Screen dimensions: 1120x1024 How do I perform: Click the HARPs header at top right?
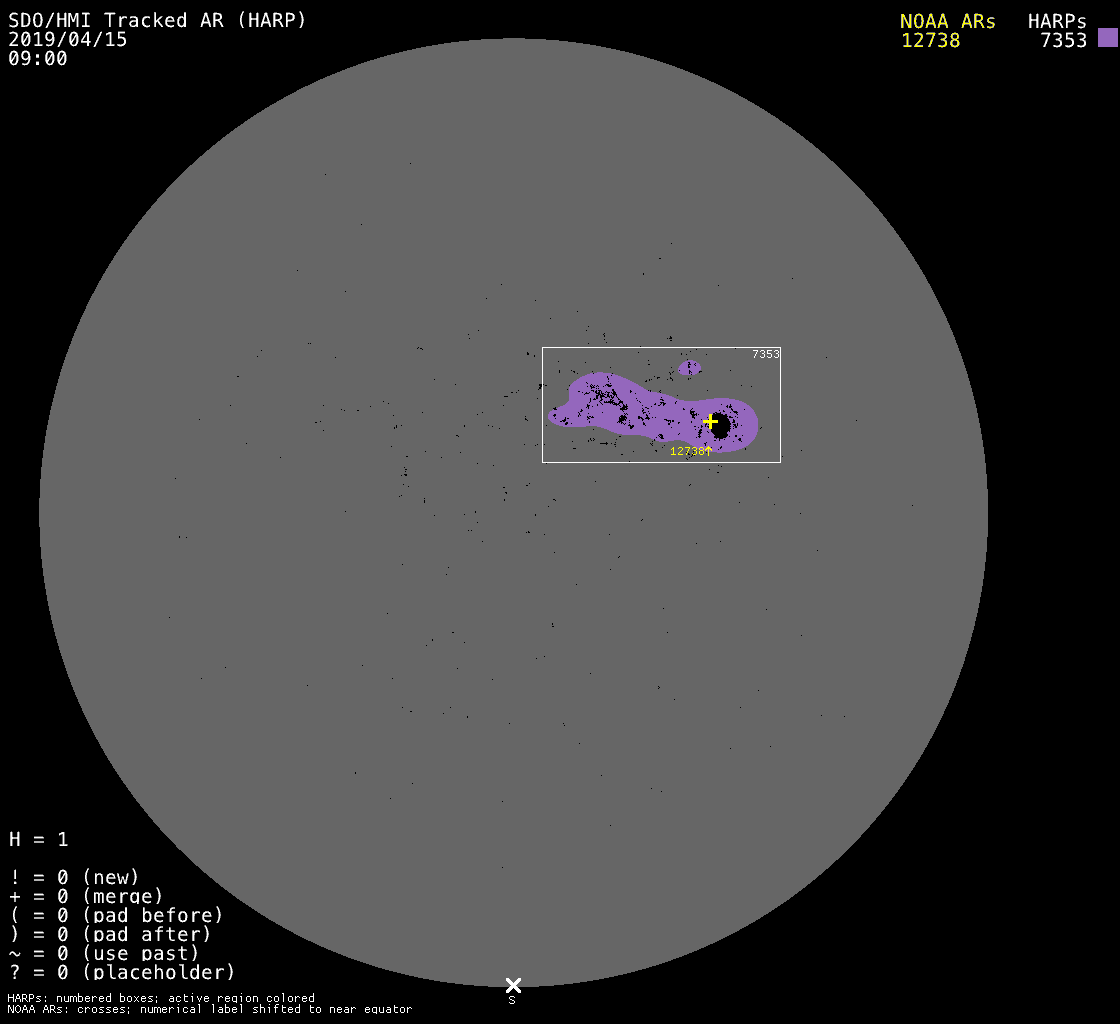1057,21
